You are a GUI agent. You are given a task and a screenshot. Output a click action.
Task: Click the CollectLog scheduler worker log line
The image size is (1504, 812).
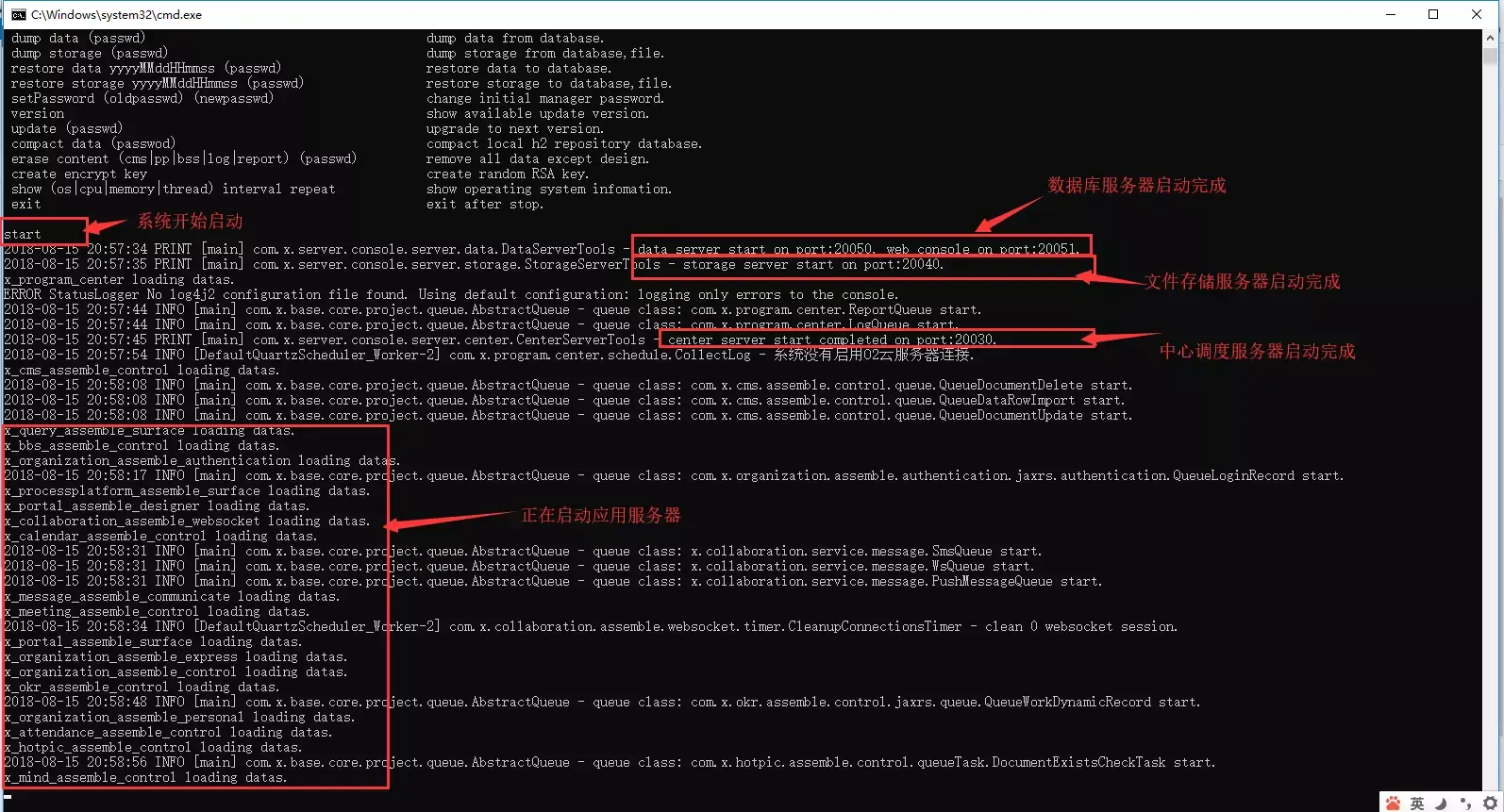point(489,356)
